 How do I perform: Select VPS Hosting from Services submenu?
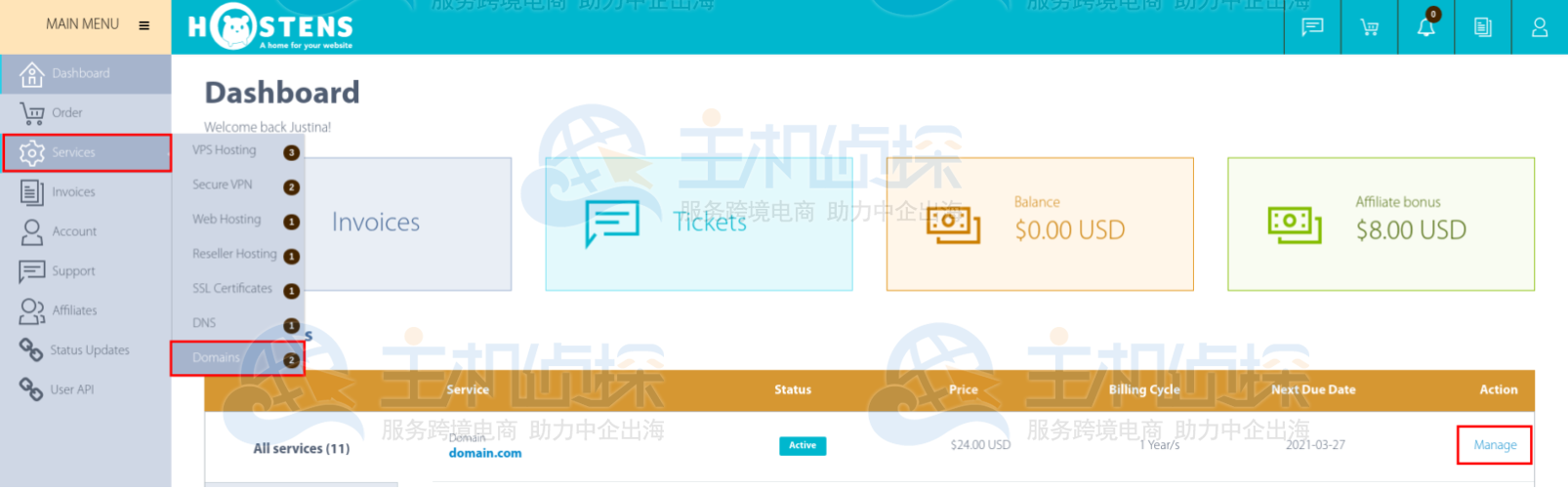225,150
